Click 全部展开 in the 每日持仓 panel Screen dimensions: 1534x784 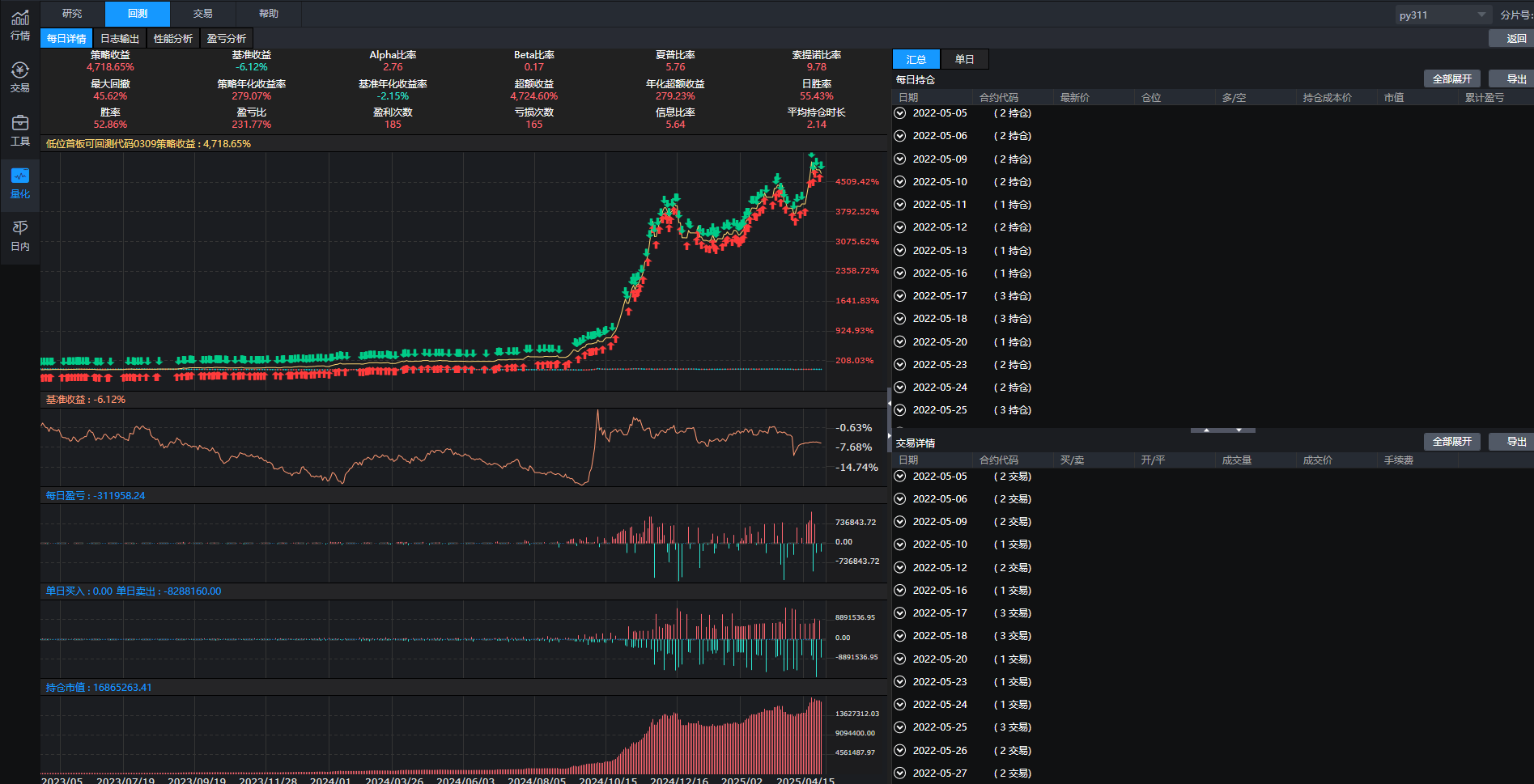[1451, 78]
